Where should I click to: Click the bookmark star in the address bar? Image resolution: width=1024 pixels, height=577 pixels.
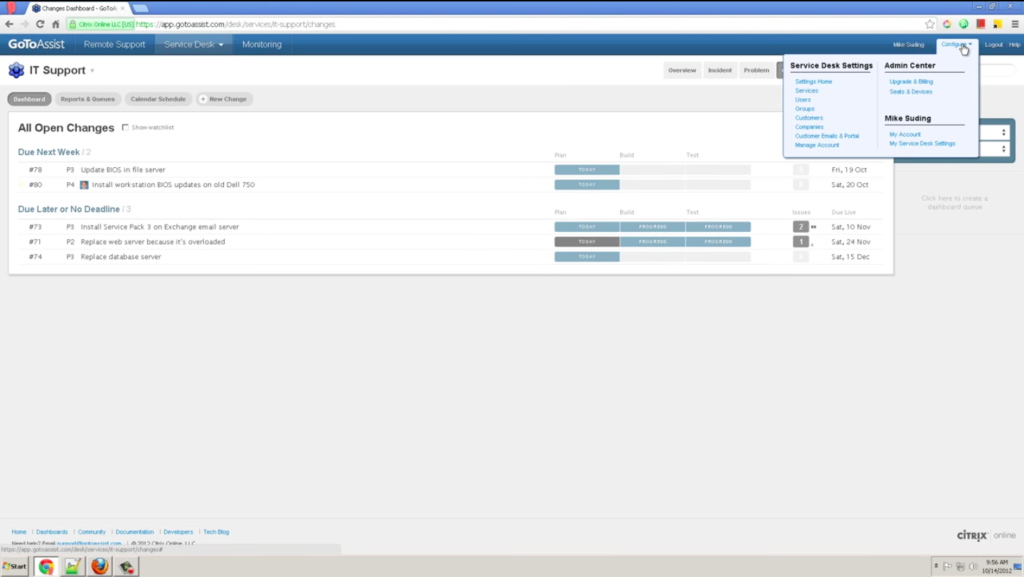click(x=931, y=25)
